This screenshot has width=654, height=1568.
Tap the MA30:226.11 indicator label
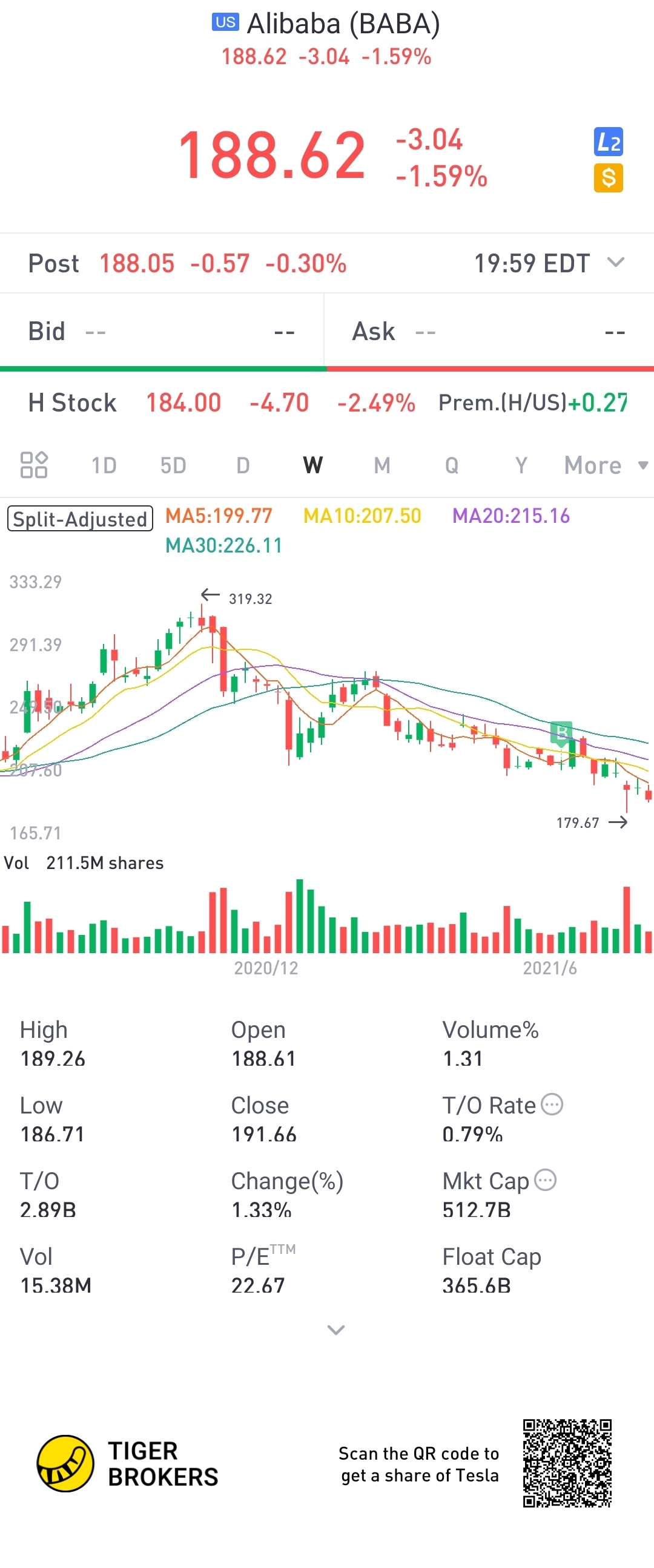click(x=224, y=545)
